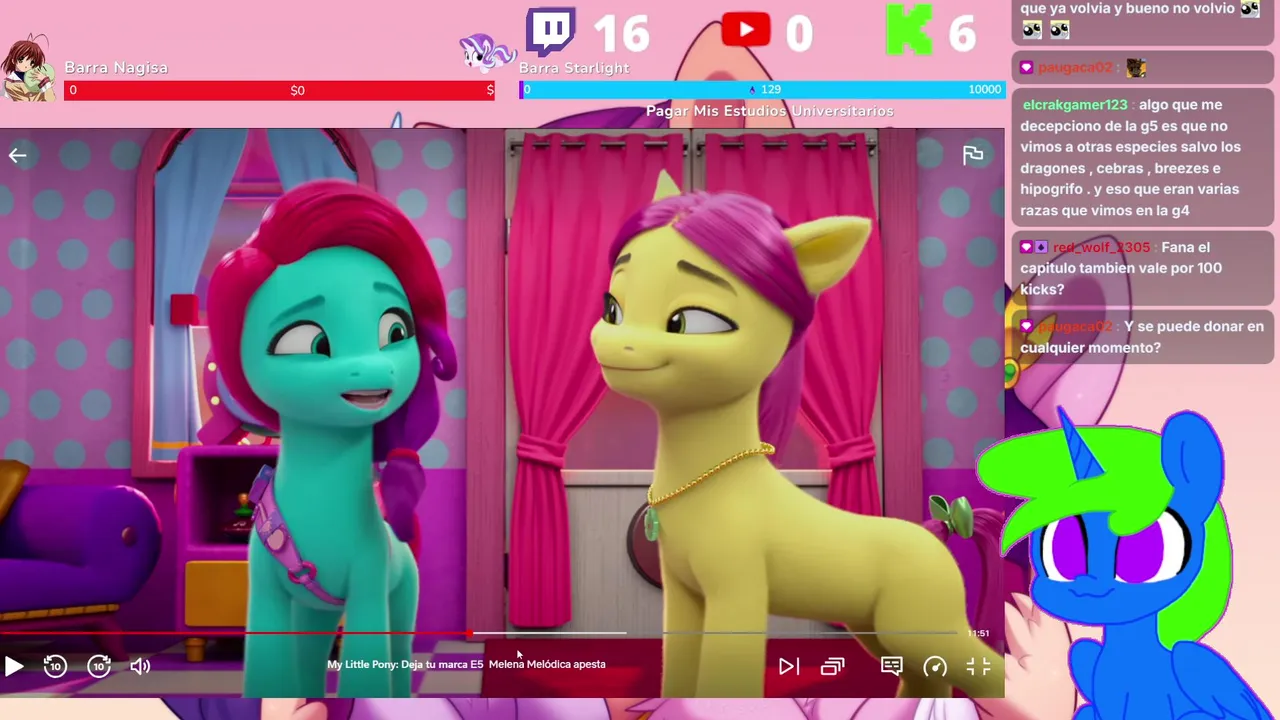Click the Barra Starlight blue goal bar
Image resolution: width=1280 pixels, height=720 pixels.
761,90
